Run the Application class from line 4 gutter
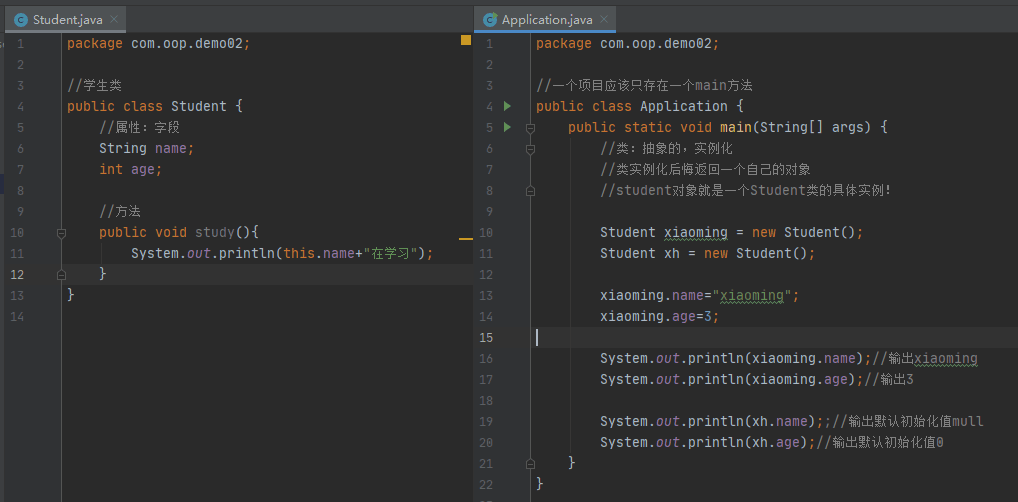This screenshot has height=502, width=1018. coord(507,106)
